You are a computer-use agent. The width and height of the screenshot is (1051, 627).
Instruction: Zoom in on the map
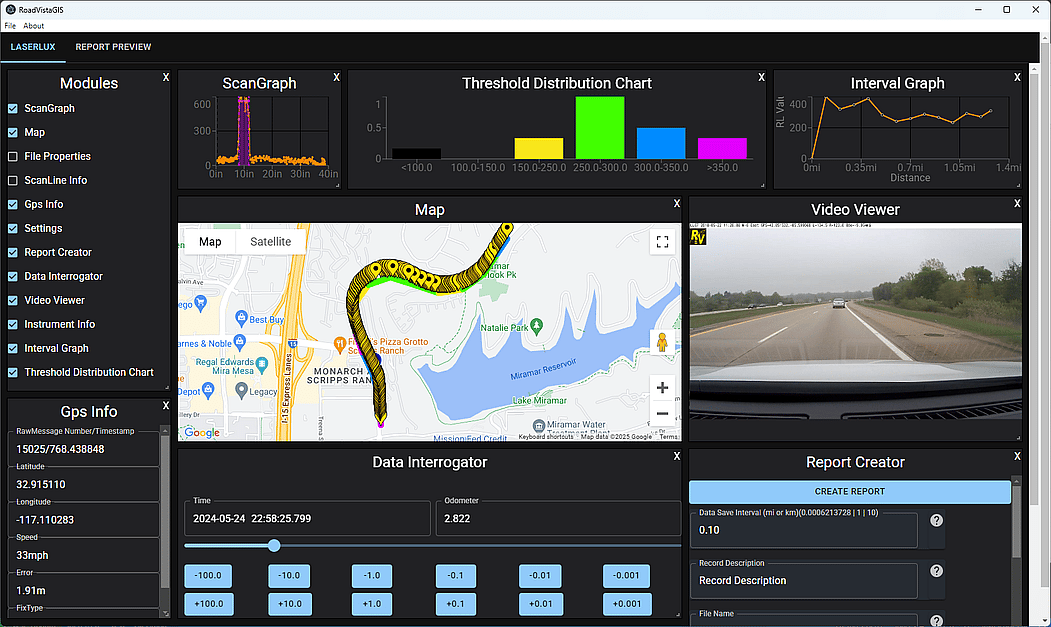(661, 388)
